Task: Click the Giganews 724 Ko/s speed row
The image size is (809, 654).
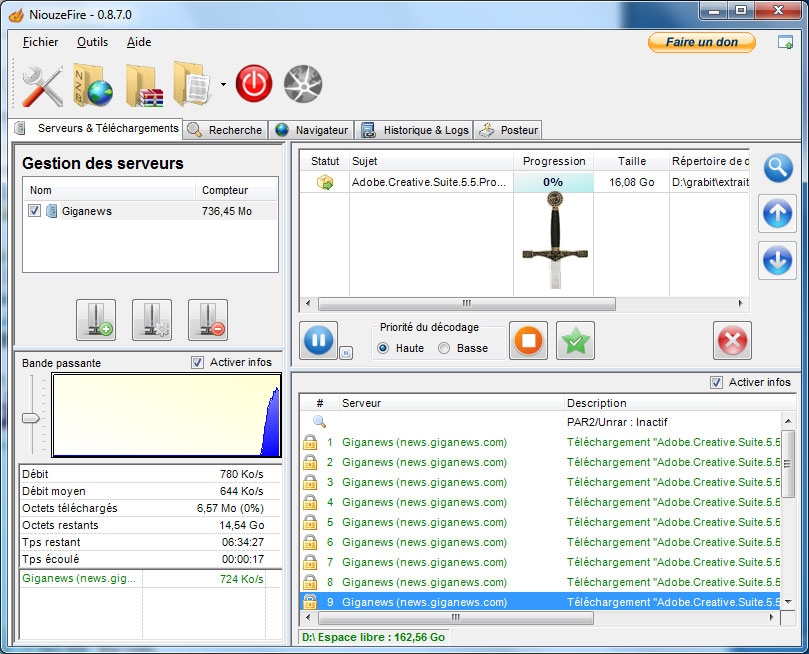Action: point(150,579)
